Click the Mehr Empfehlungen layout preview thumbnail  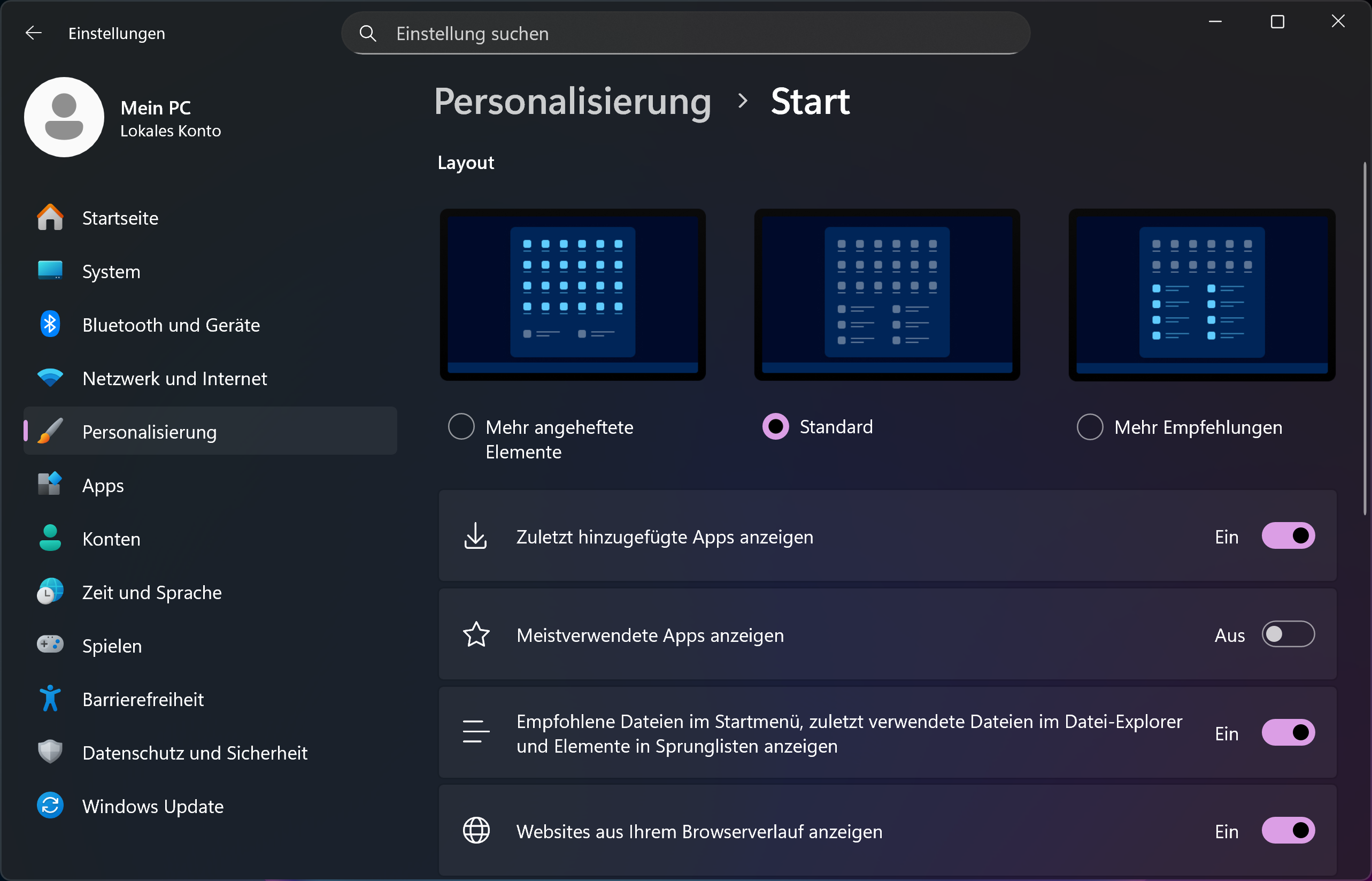coord(1201,295)
